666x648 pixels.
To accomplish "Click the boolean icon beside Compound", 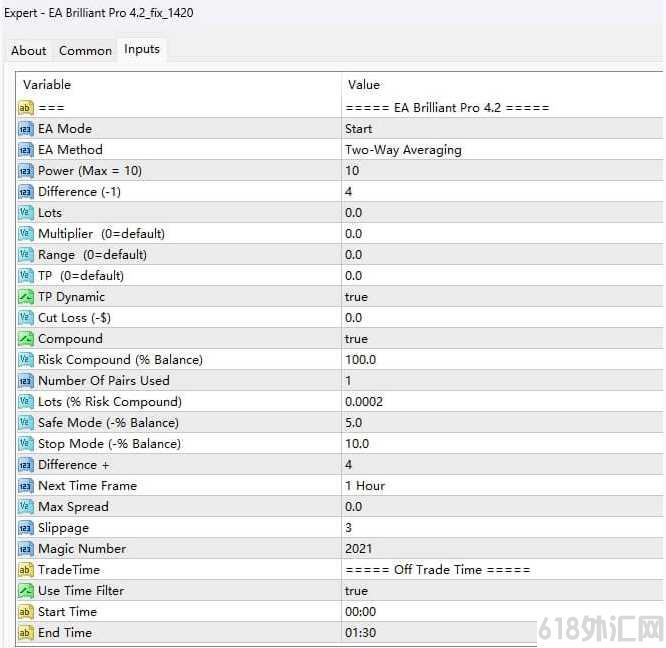I will pos(25,339).
